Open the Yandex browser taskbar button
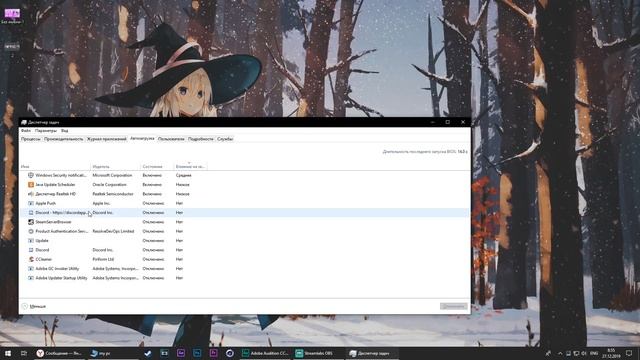This screenshot has height=360, width=640. click(x=60, y=353)
